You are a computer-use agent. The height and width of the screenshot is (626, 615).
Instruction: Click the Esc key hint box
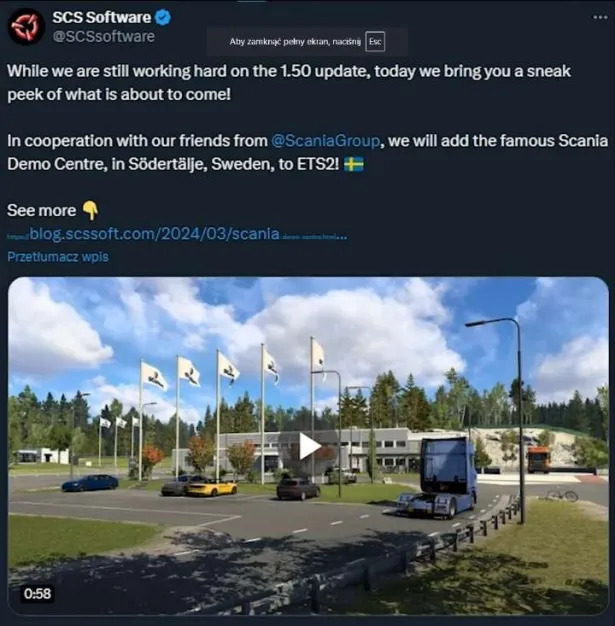pos(375,42)
